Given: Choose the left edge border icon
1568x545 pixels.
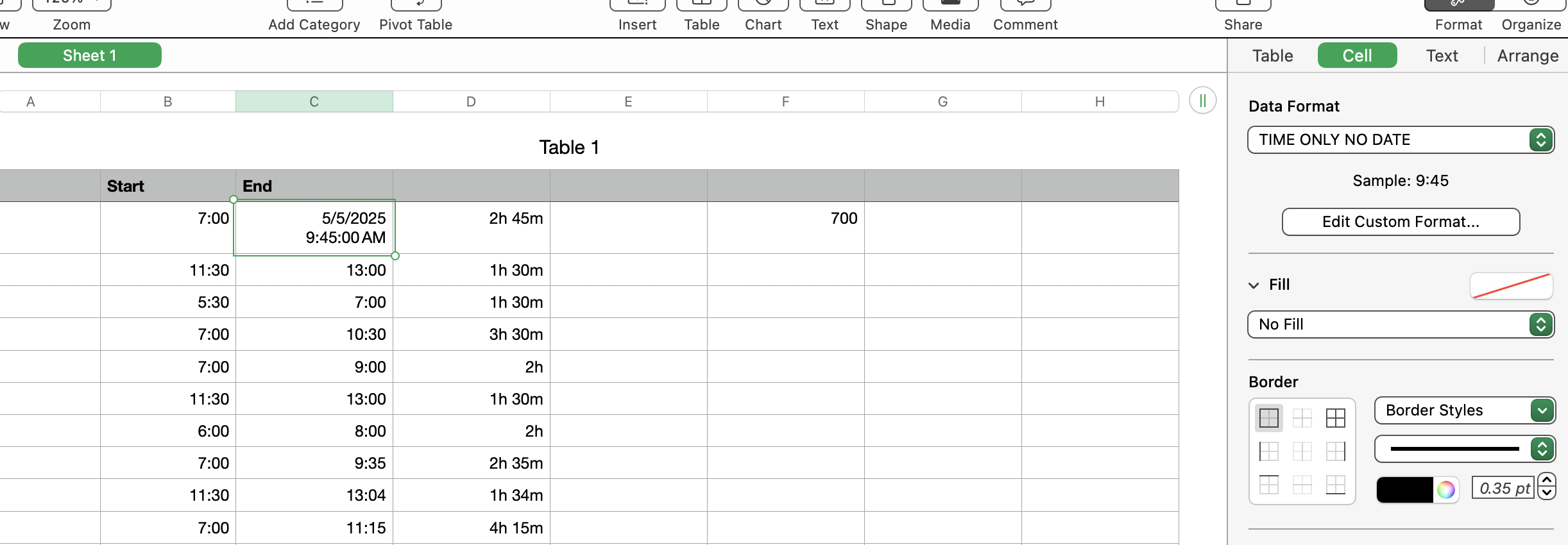Looking at the screenshot, I should [x=1268, y=451].
